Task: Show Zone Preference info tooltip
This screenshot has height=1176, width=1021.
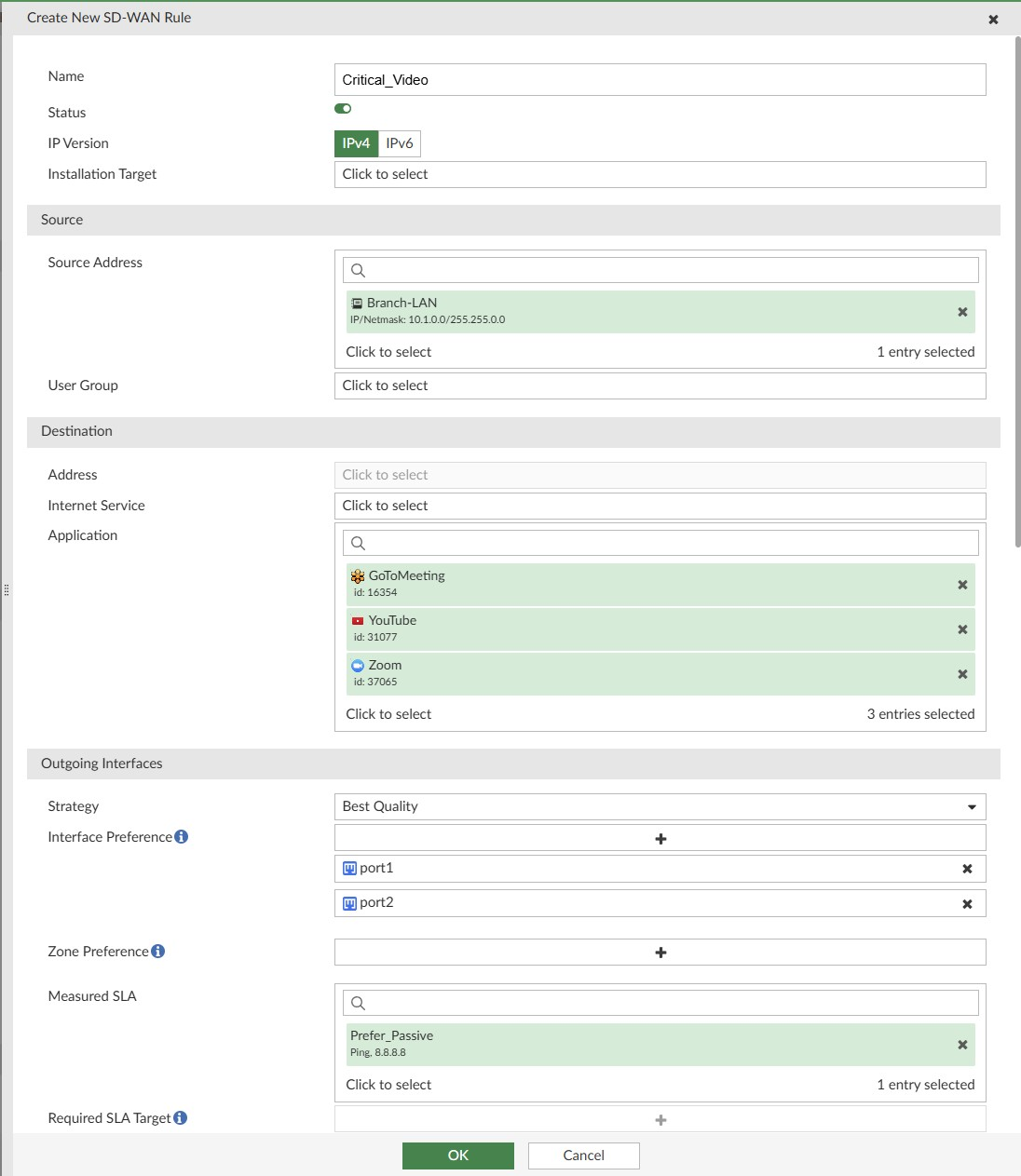Action: click(158, 952)
